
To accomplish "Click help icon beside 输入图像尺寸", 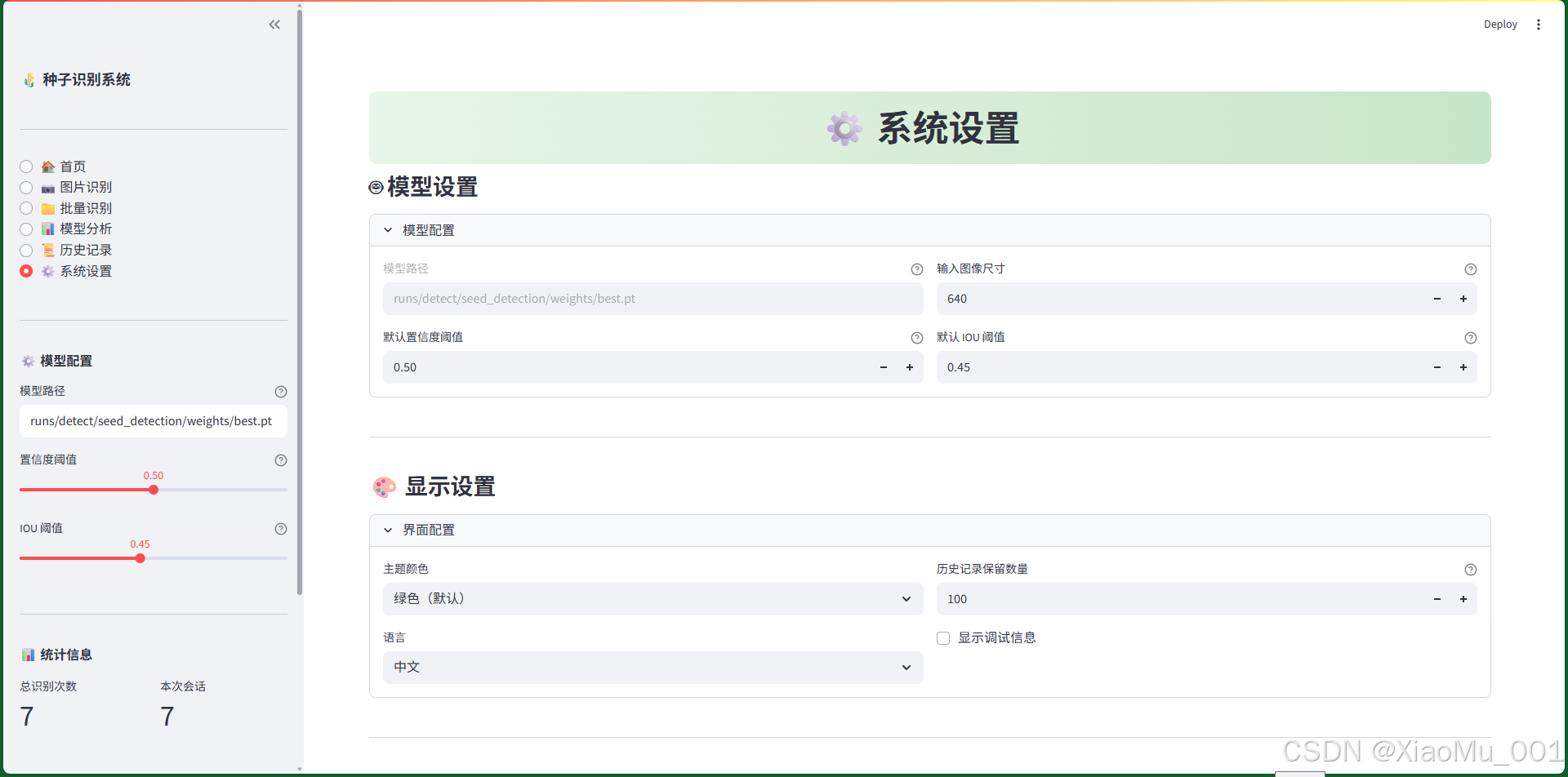I will pyautogui.click(x=1471, y=269).
